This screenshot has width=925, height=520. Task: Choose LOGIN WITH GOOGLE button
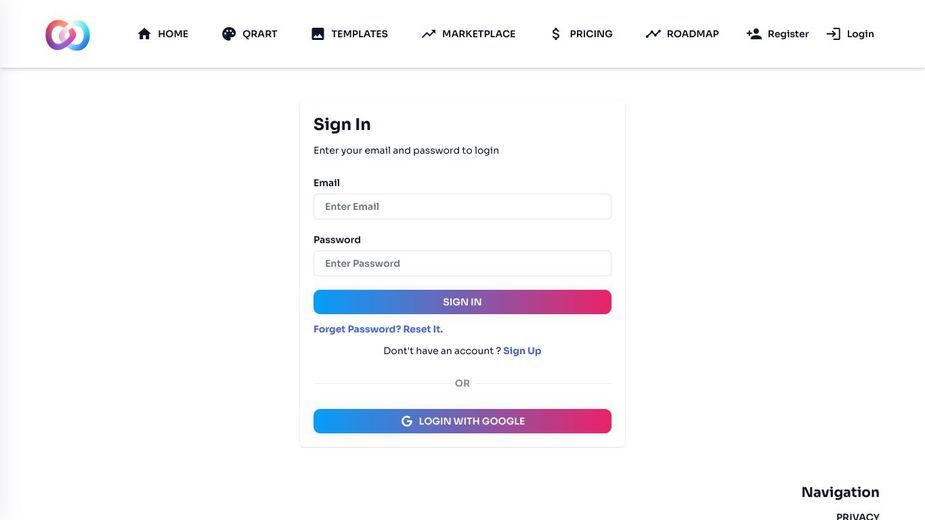tap(462, 421)
